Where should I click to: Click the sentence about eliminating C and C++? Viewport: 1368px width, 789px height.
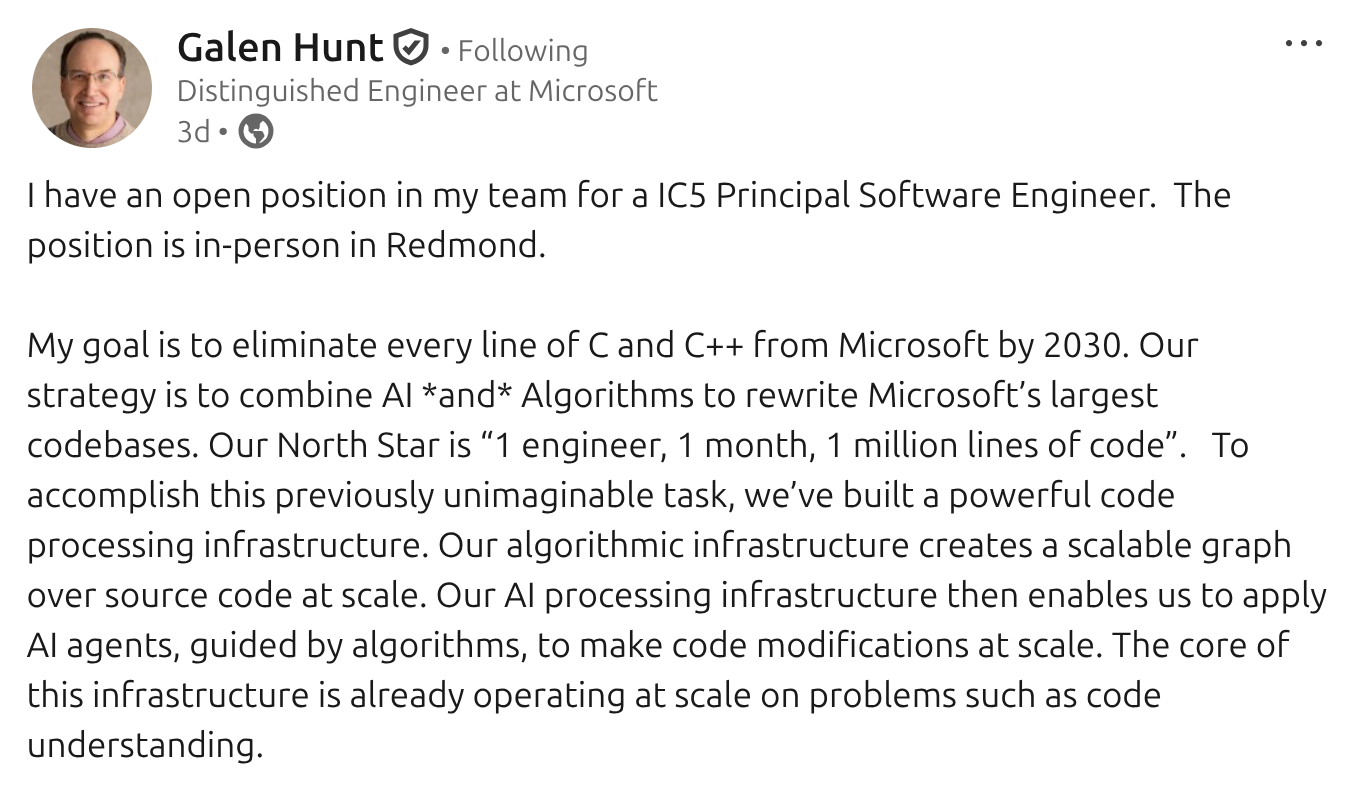[500, 344]
